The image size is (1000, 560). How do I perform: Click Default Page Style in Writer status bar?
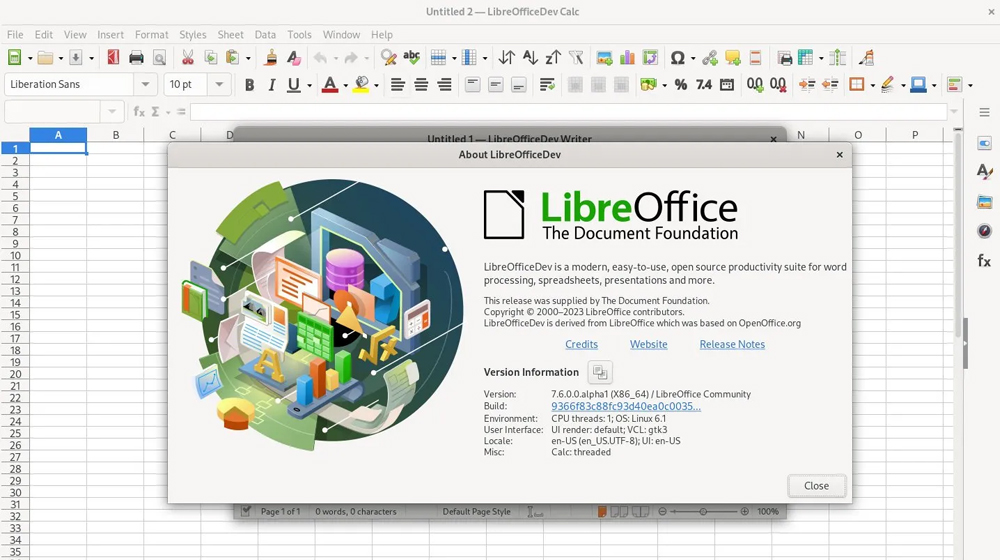[x=476, y=512]
